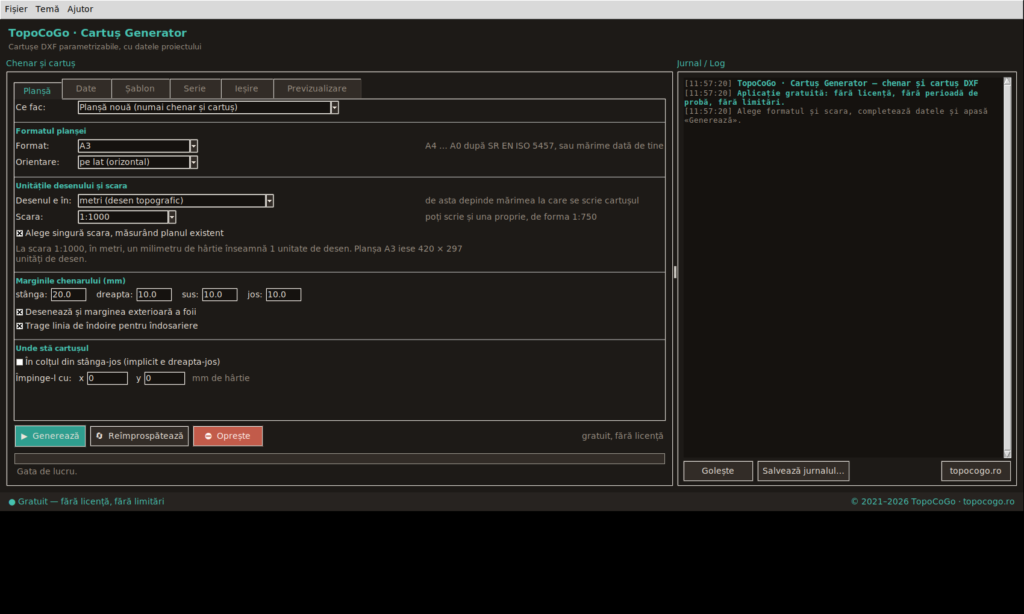This screenshot has width=1024, height=614.
Task: Switch to the Previzualizare tab
Action: coord(317,88)
